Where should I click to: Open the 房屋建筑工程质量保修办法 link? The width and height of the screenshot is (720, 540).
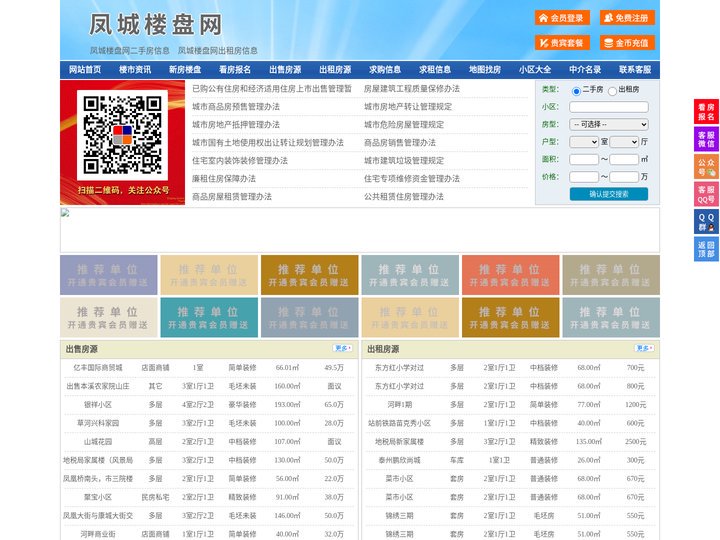click(x=412, y=89)
